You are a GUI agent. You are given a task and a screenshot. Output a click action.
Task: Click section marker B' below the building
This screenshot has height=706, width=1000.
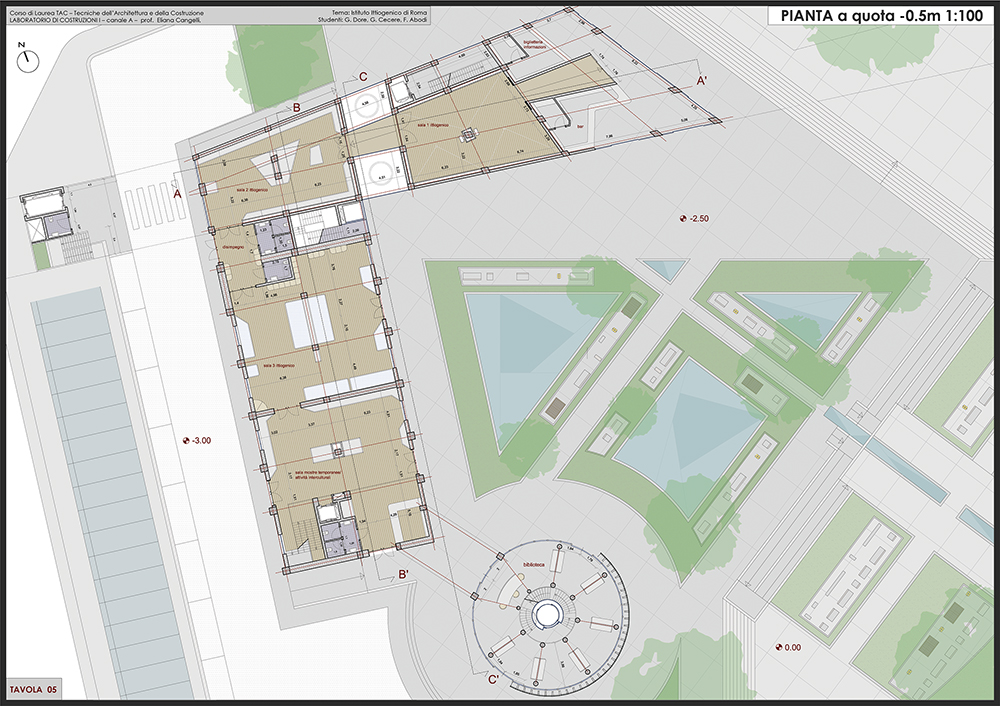click(x=402, y=574)
